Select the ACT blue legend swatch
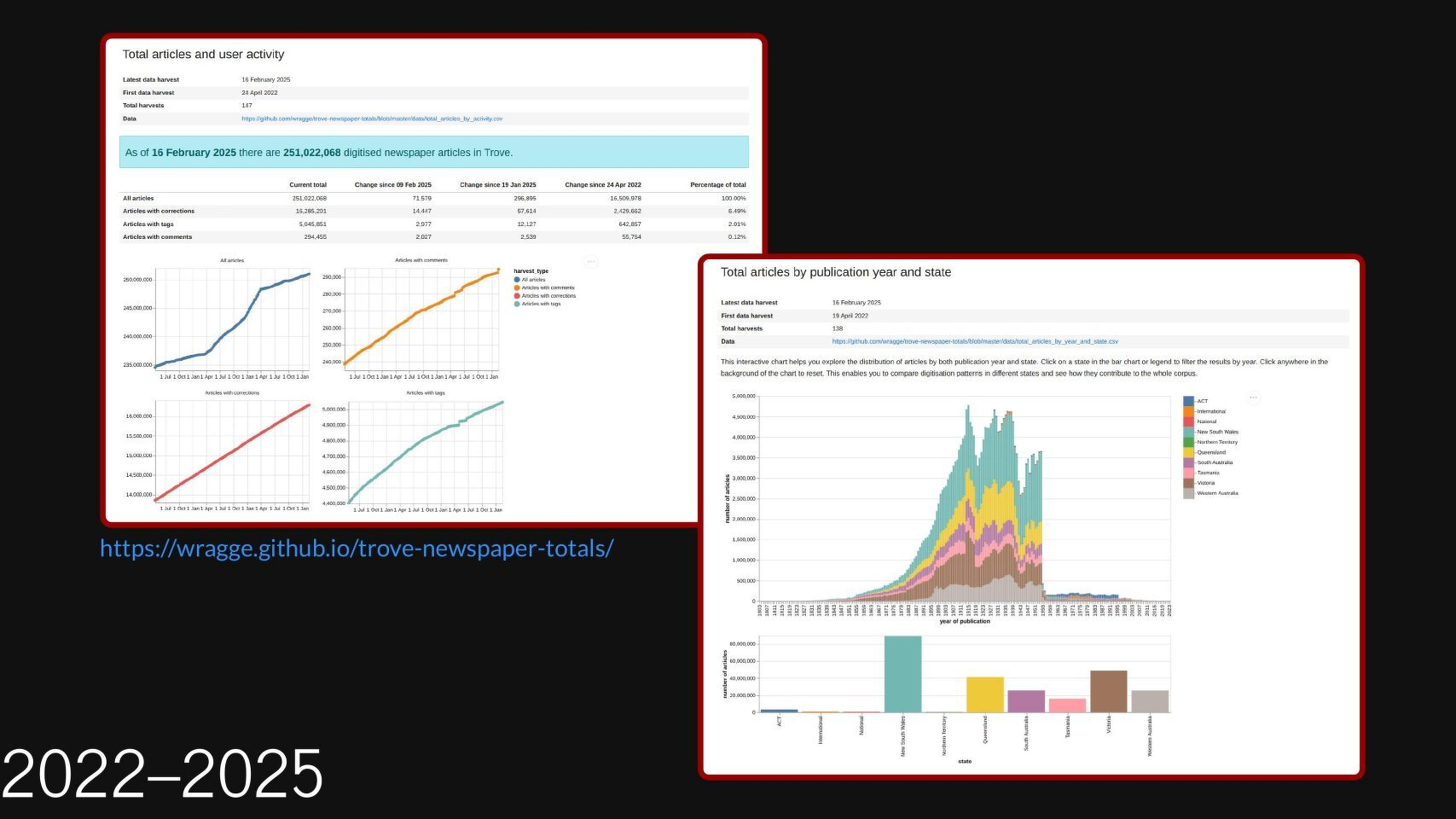 pos(1189,401)
